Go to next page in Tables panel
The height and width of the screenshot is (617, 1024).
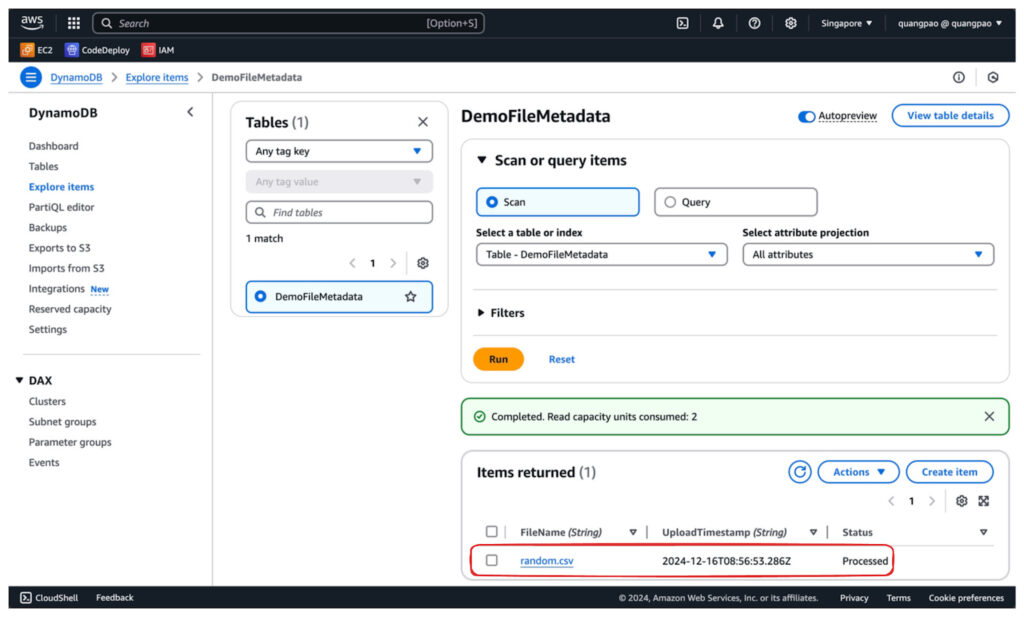(393, 263)
